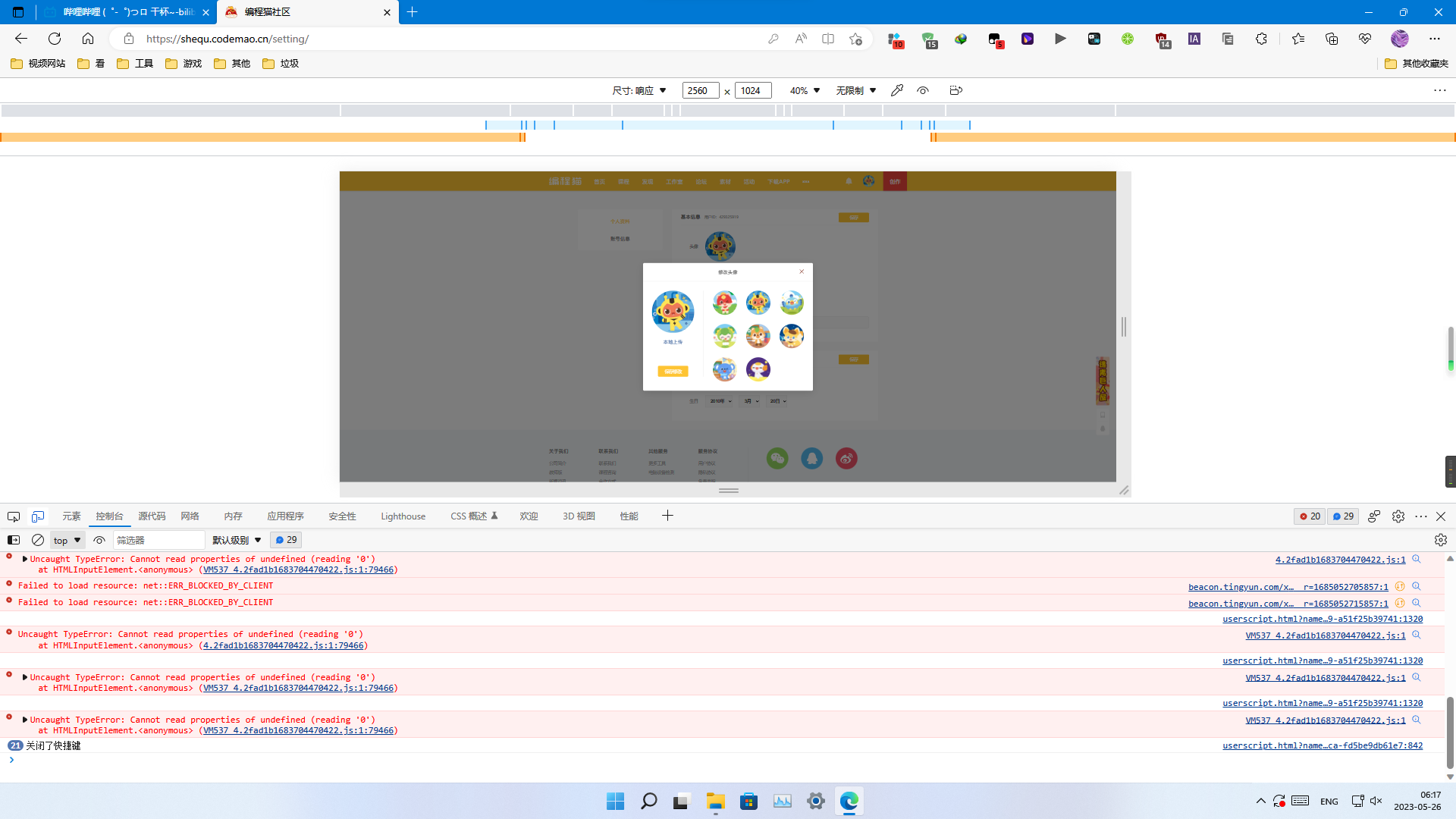Expand the last Uncaught TypeError entry
The width and height of the screenshot is (1456, 819).
tap(25, 720)
